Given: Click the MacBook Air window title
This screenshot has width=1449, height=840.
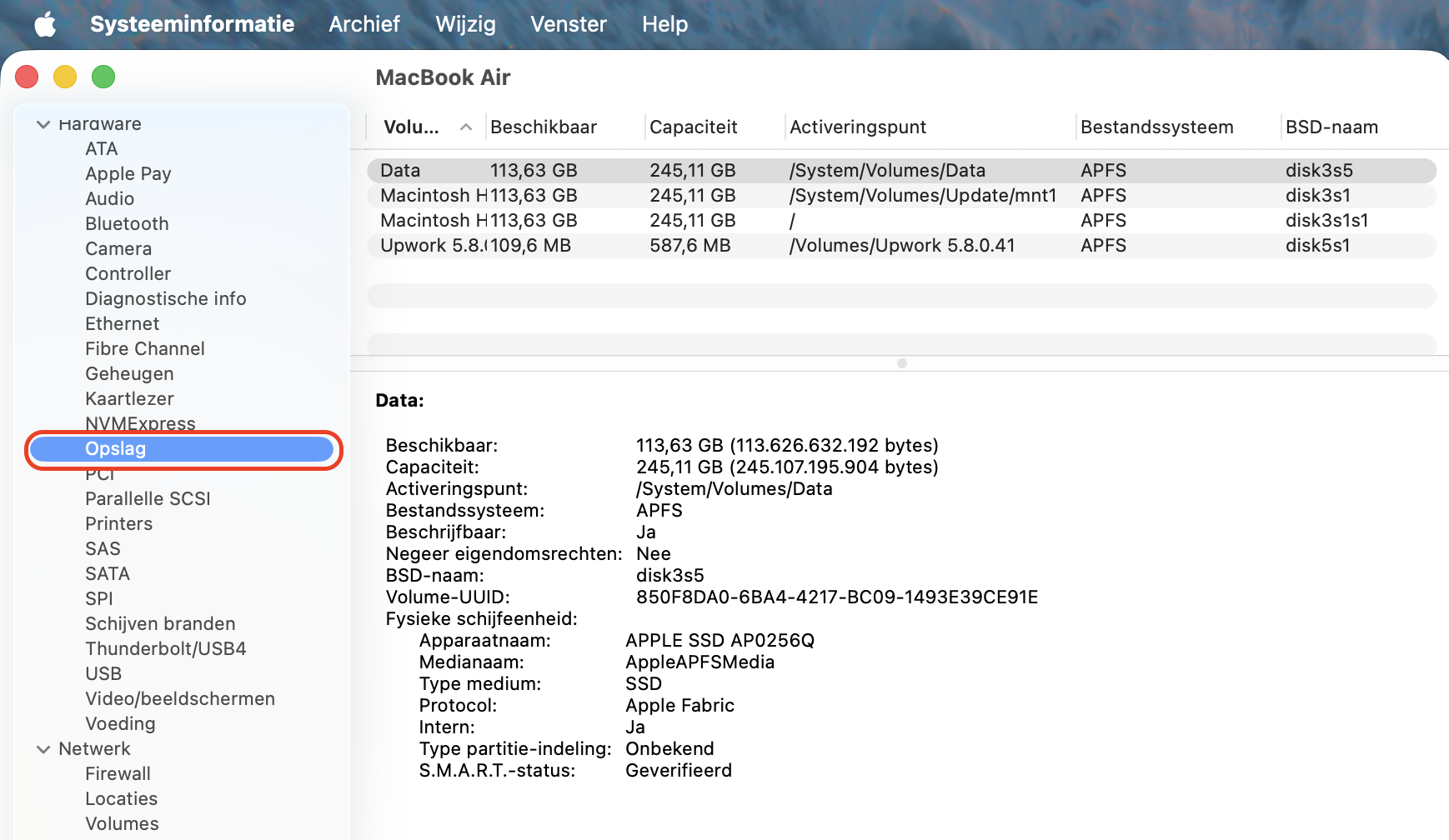Looking at the screenshot, I should coord(443,77).
